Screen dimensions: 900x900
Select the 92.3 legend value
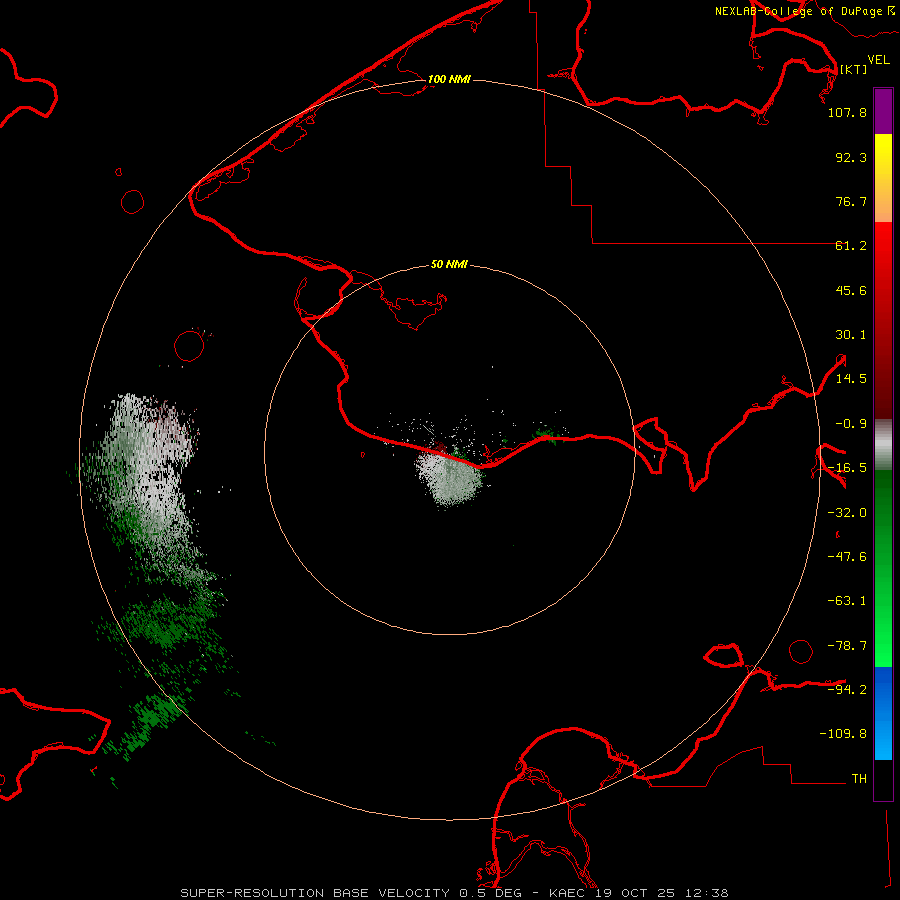851,157
